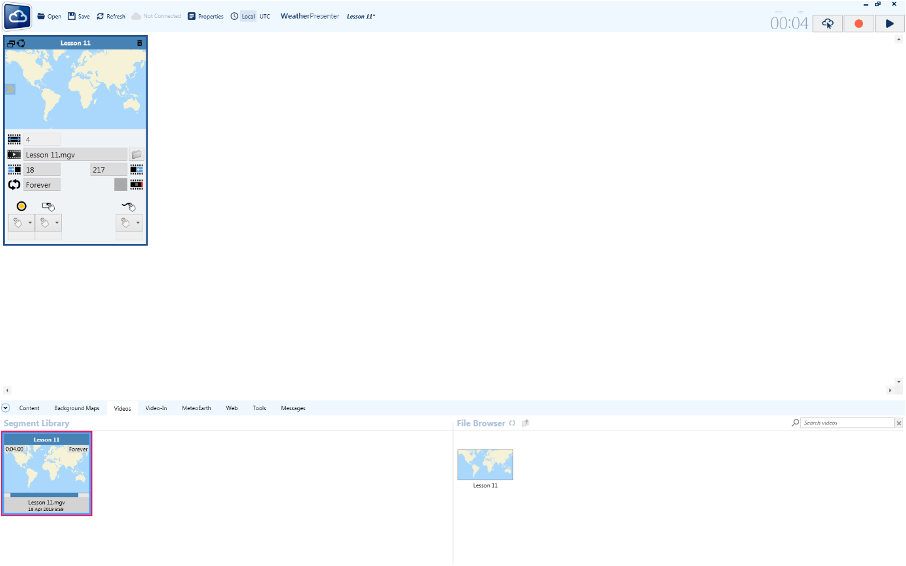The height and width of the screenshot is (566, 906).
Task: Select the start frame field showing 18
Action: [x=42, y=170]
